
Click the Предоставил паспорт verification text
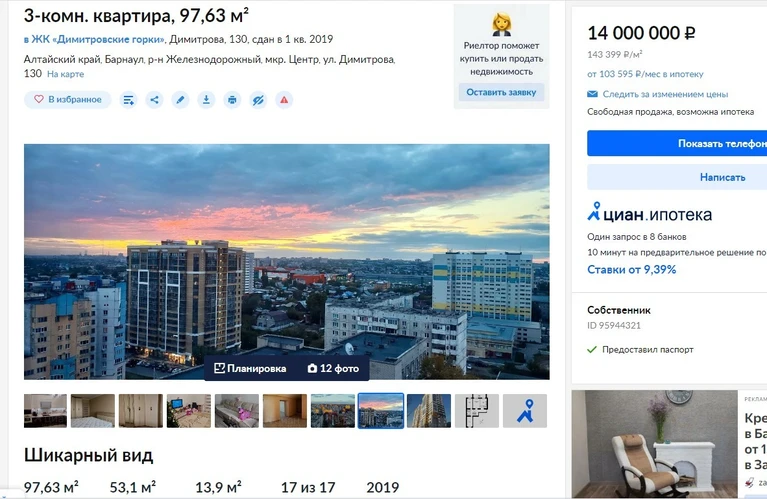[648, 350]
